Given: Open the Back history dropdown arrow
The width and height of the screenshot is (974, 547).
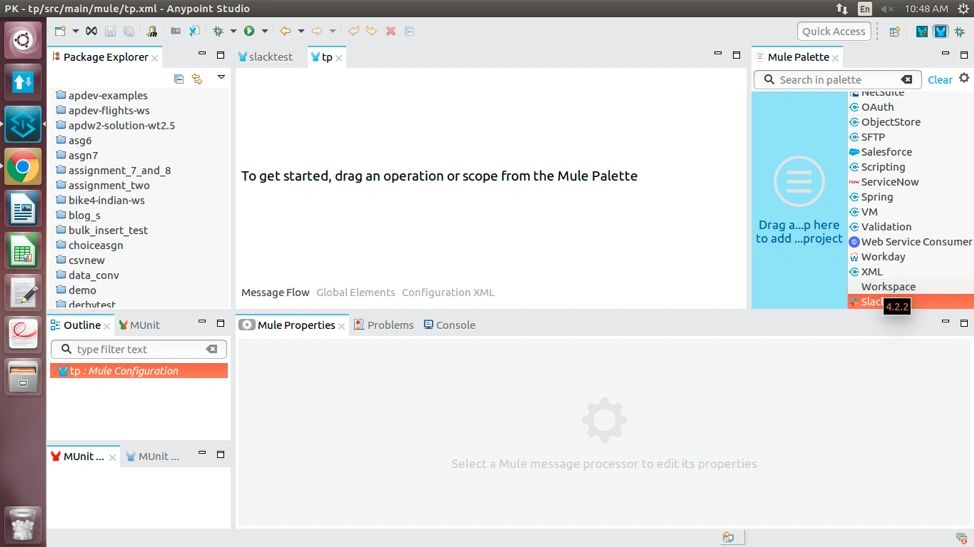Looking at the screenshot, I should coord(301,31).
